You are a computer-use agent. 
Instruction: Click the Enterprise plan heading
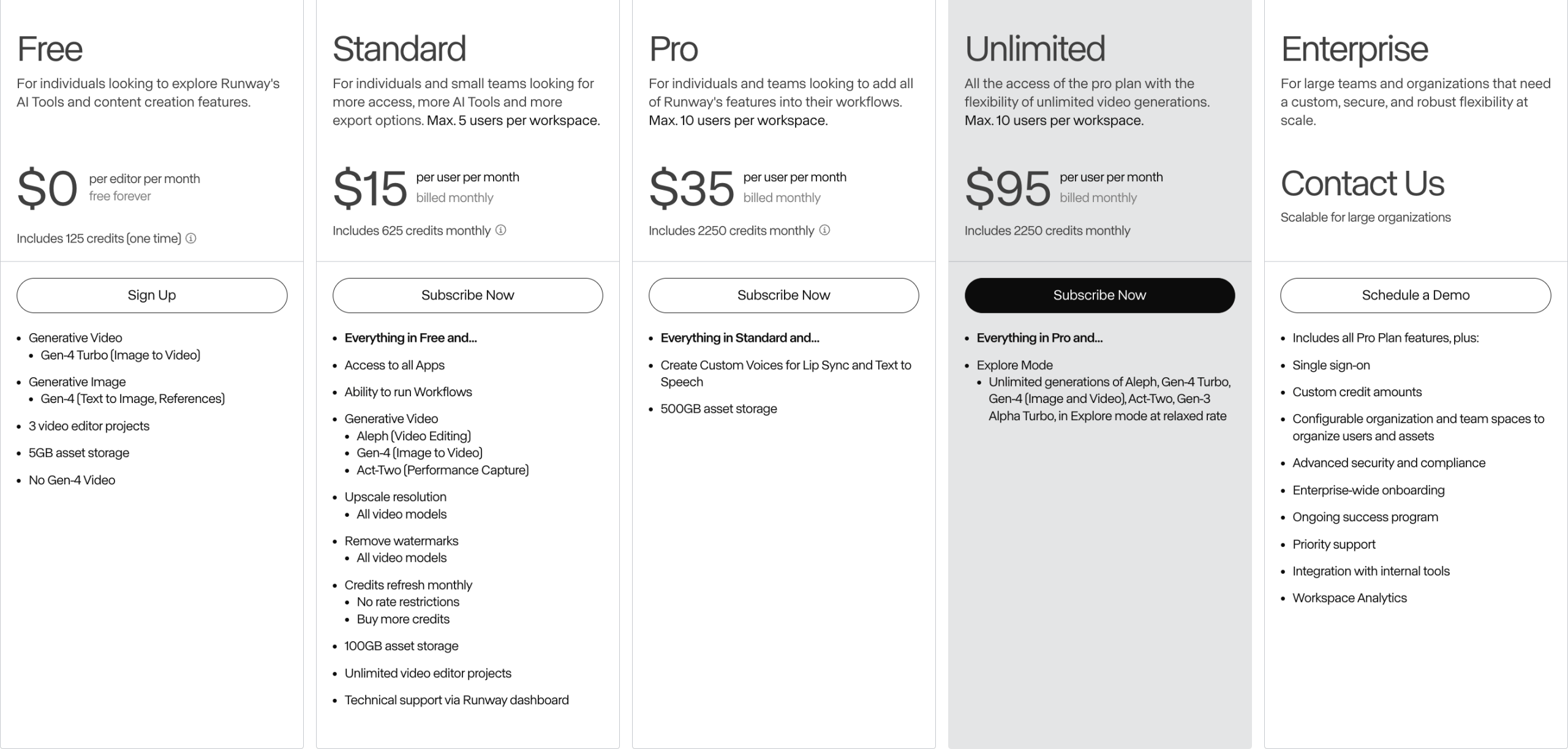pos(1354,49)
